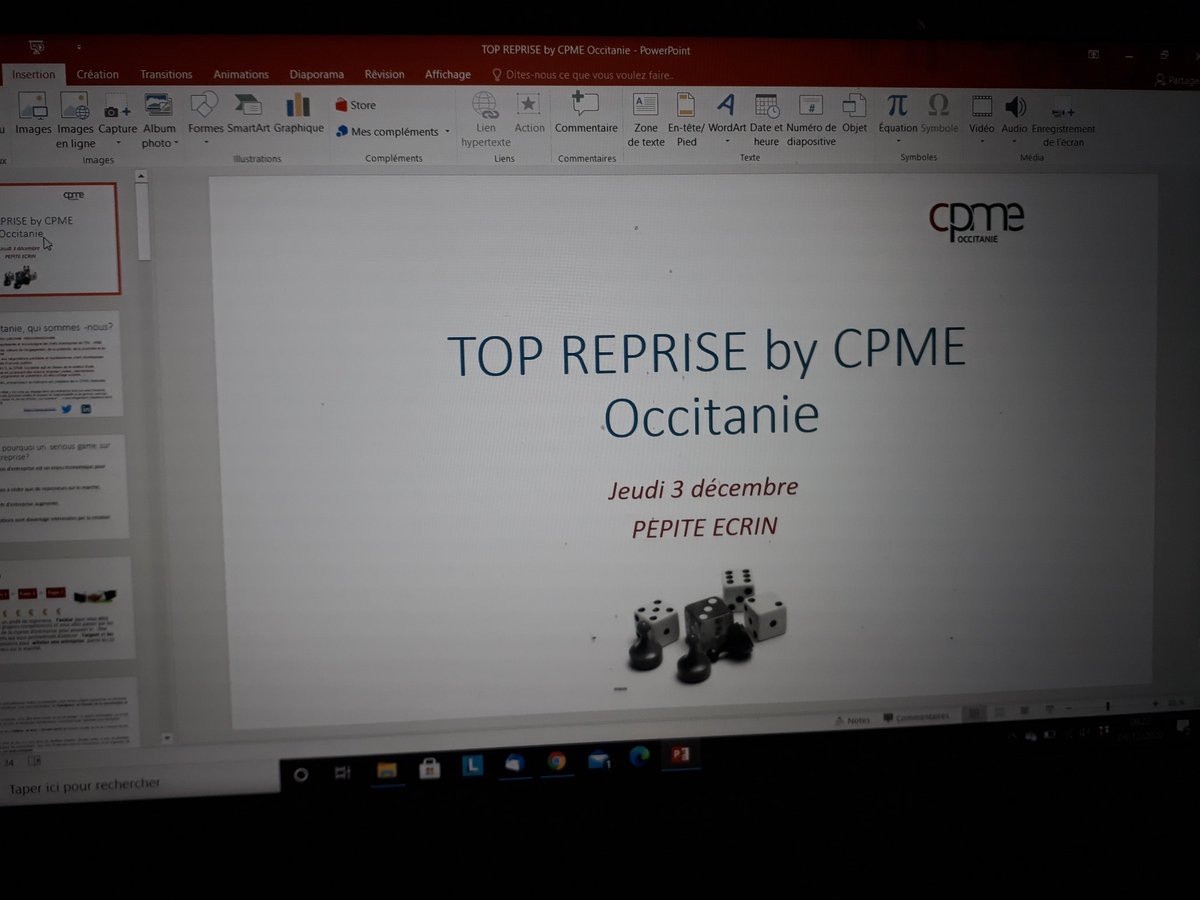Image resolution: width=1200 pixels, height=900 pixels.
Task: Click the CPME Occitanie logo on slide
Action: click(976, 219)
